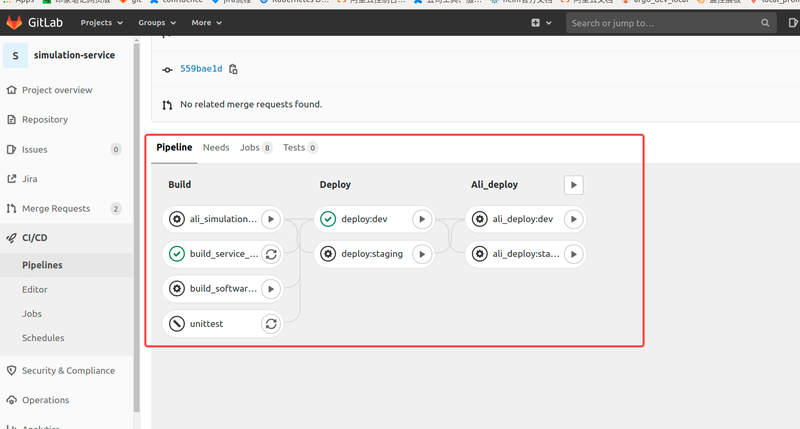Open Project overview in sidebar
The height and width of the screenshot is (429, 800).
[x=57, y=90]
